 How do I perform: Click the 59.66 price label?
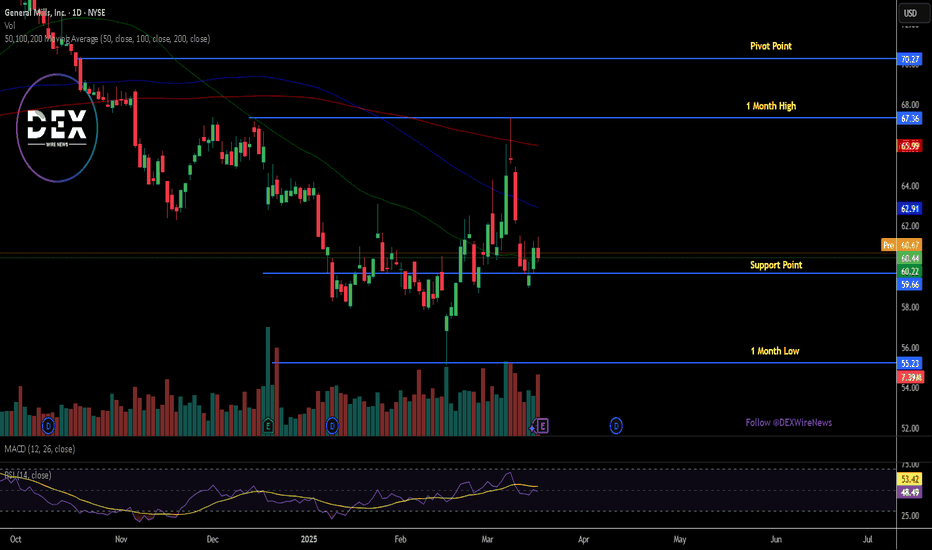click(x=910, y=284)
